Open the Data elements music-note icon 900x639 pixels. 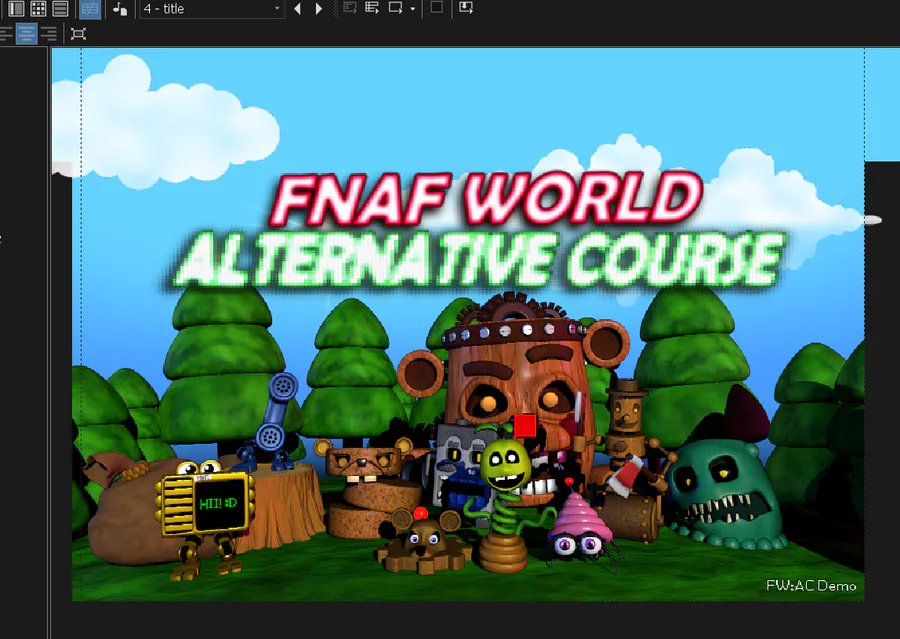[x=119, y=8]
